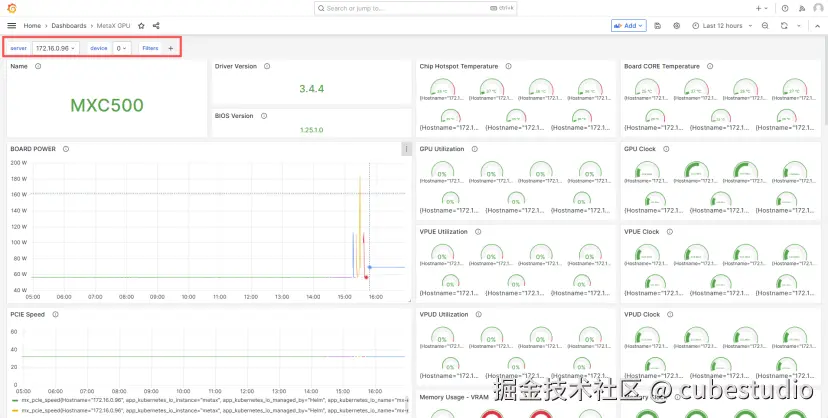Open the refresh interval dropdown arrow
The width and height of the screenshot is (828, 418).
(x=799, y=25)
